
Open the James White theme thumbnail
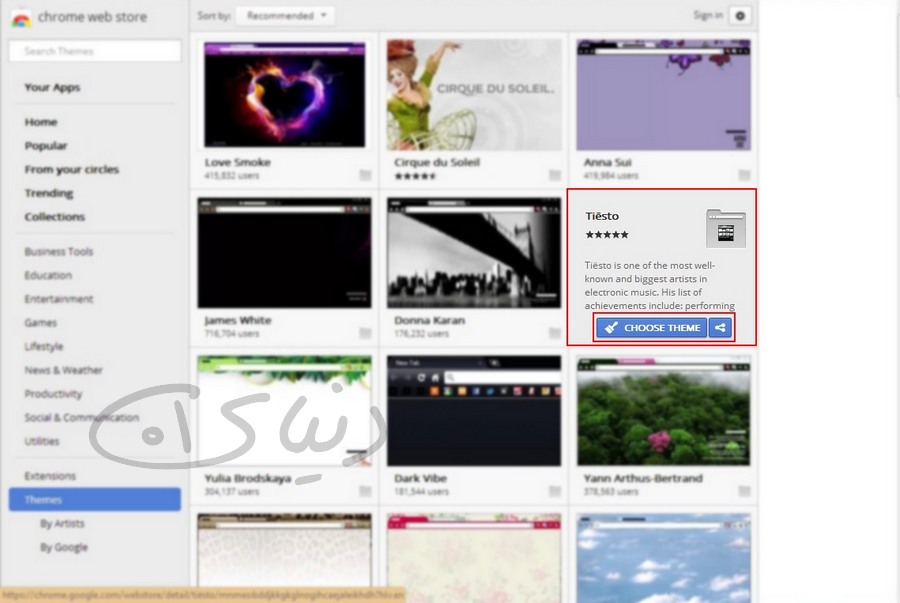click(285, 252)
